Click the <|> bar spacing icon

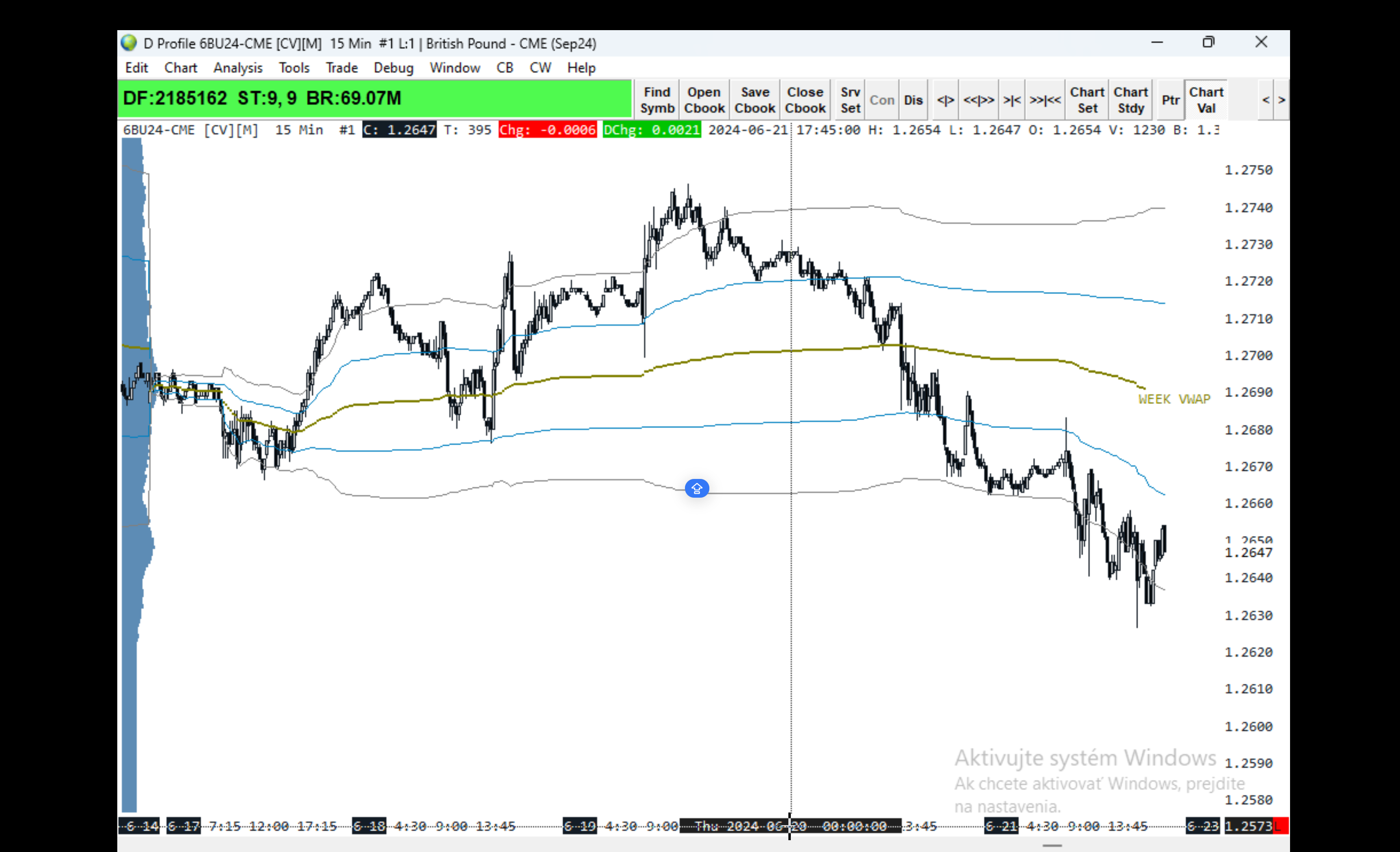(946, 100)
